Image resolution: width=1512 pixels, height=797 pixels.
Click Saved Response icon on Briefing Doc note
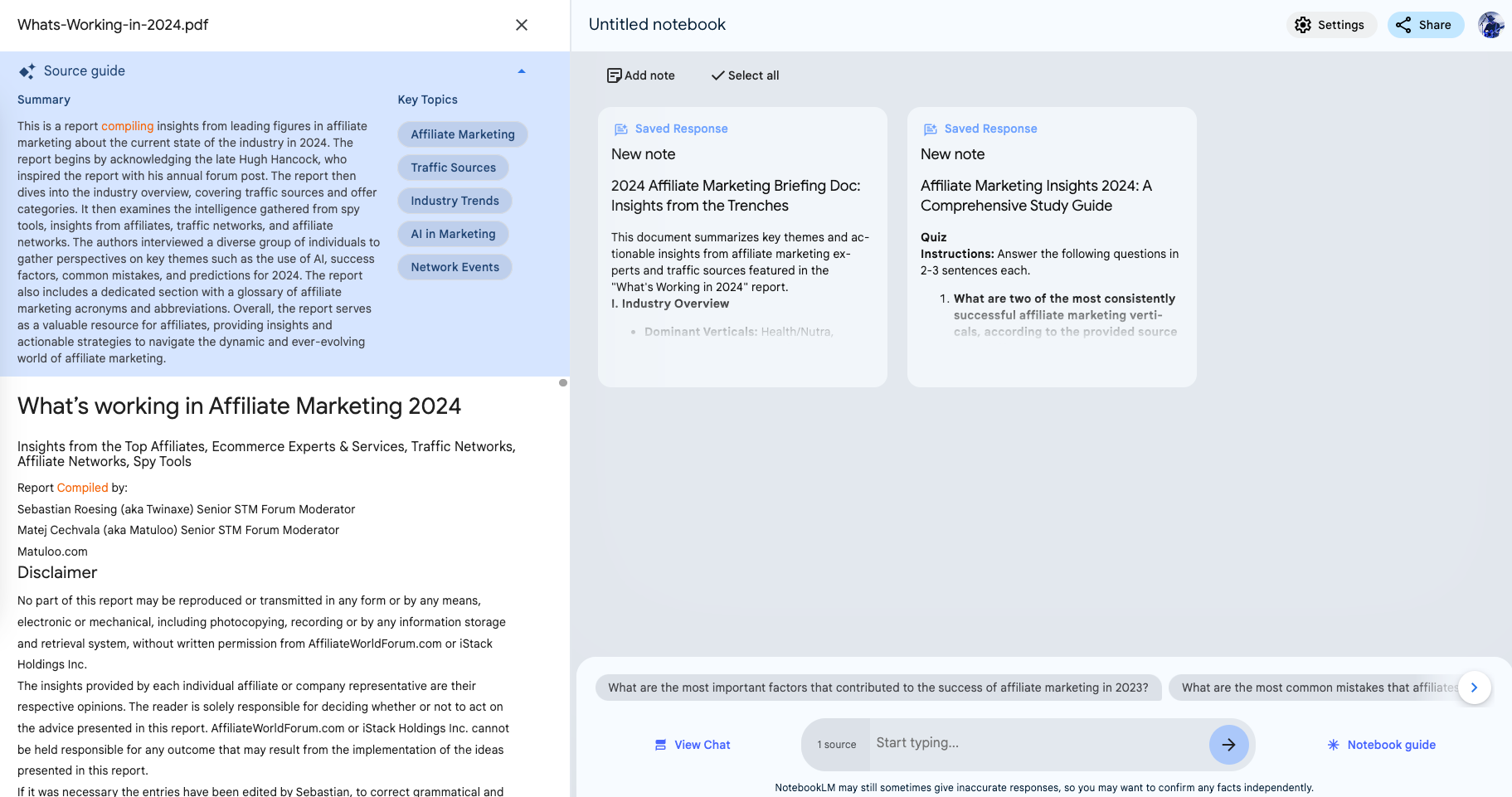pos(620,129)
